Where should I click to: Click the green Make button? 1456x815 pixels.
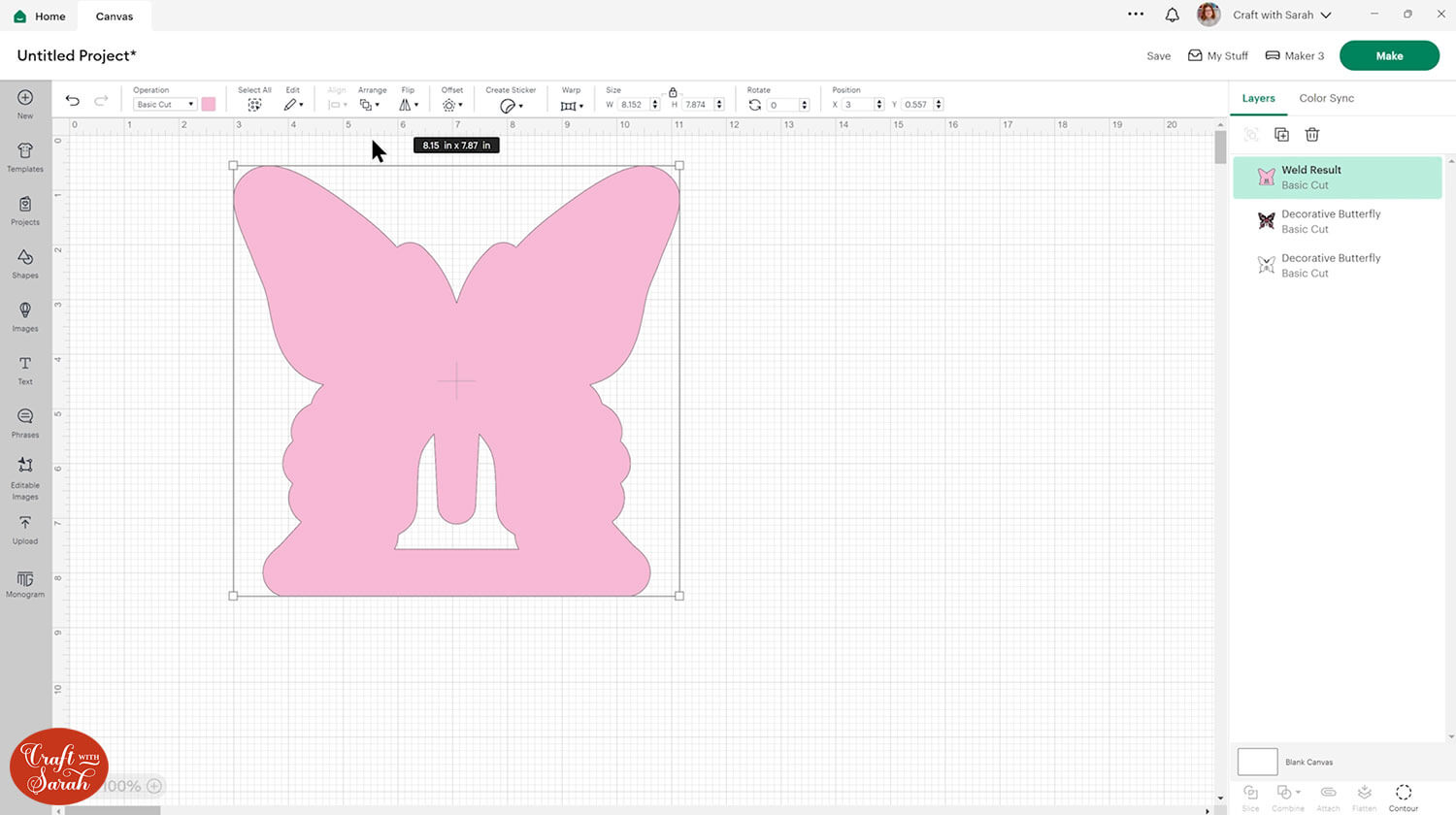tap(1388, 56)
